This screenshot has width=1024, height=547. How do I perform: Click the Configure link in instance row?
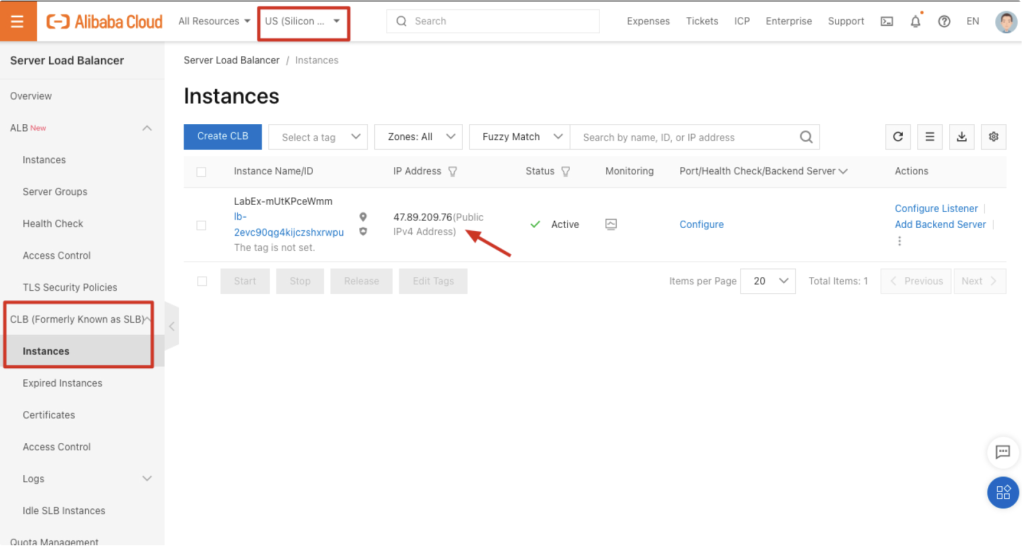point(701,225)
